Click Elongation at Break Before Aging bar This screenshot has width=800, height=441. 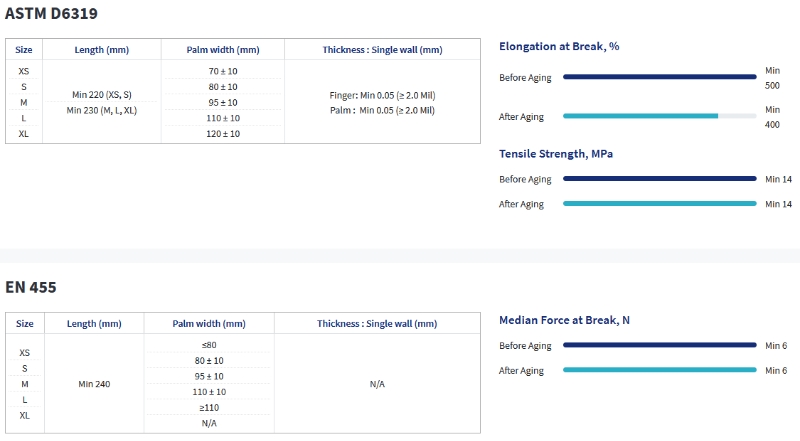coord(659,76)
